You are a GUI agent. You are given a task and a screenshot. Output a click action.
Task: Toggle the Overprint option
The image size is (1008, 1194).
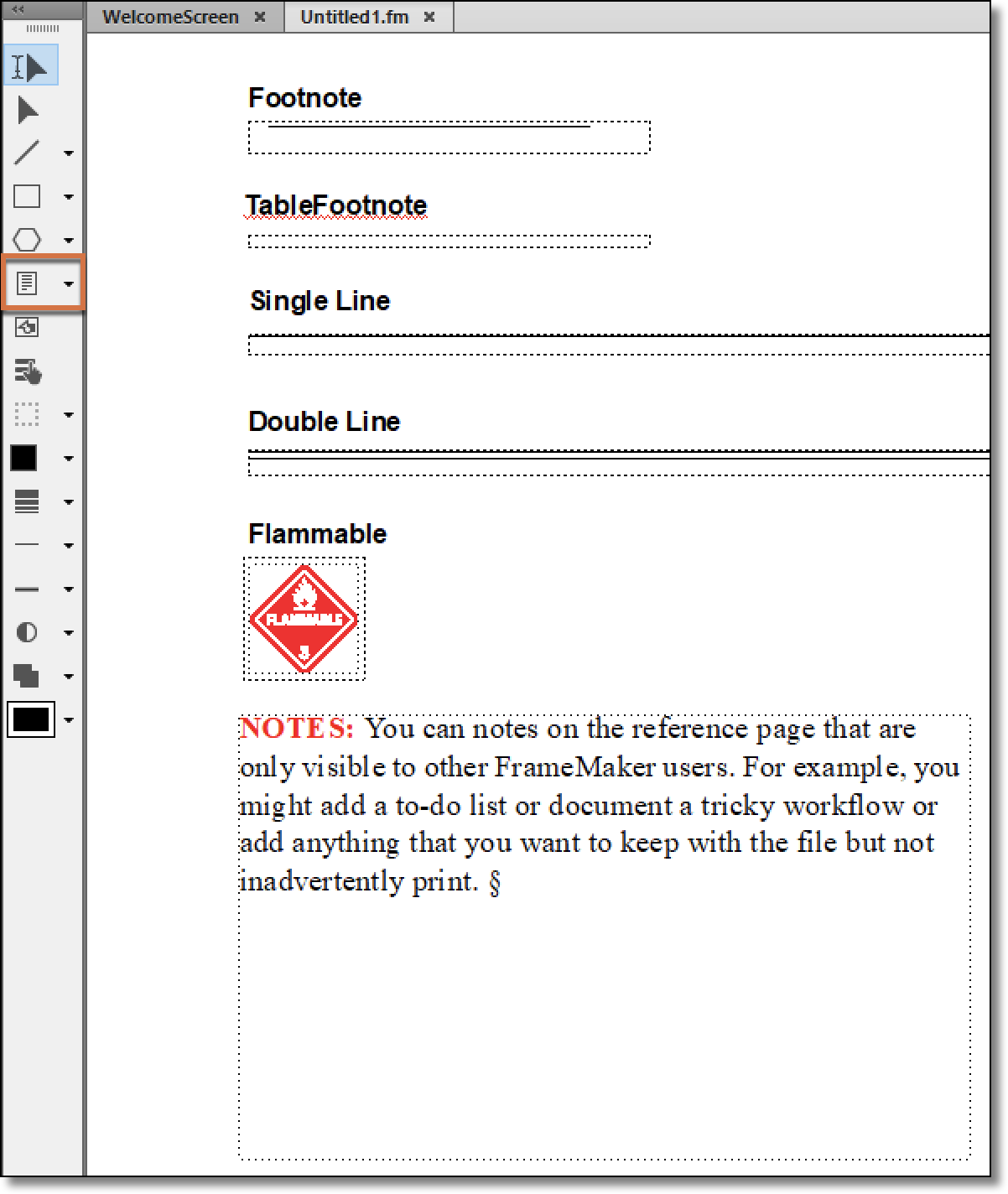pyautogui.click(x=28, y=677)
